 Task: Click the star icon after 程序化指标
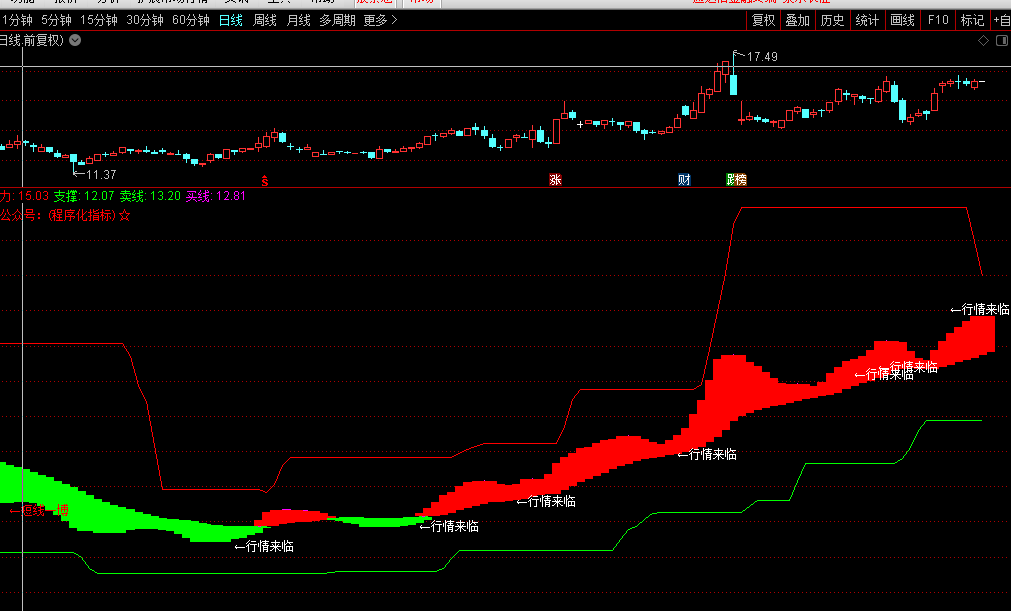pos(125,215)
